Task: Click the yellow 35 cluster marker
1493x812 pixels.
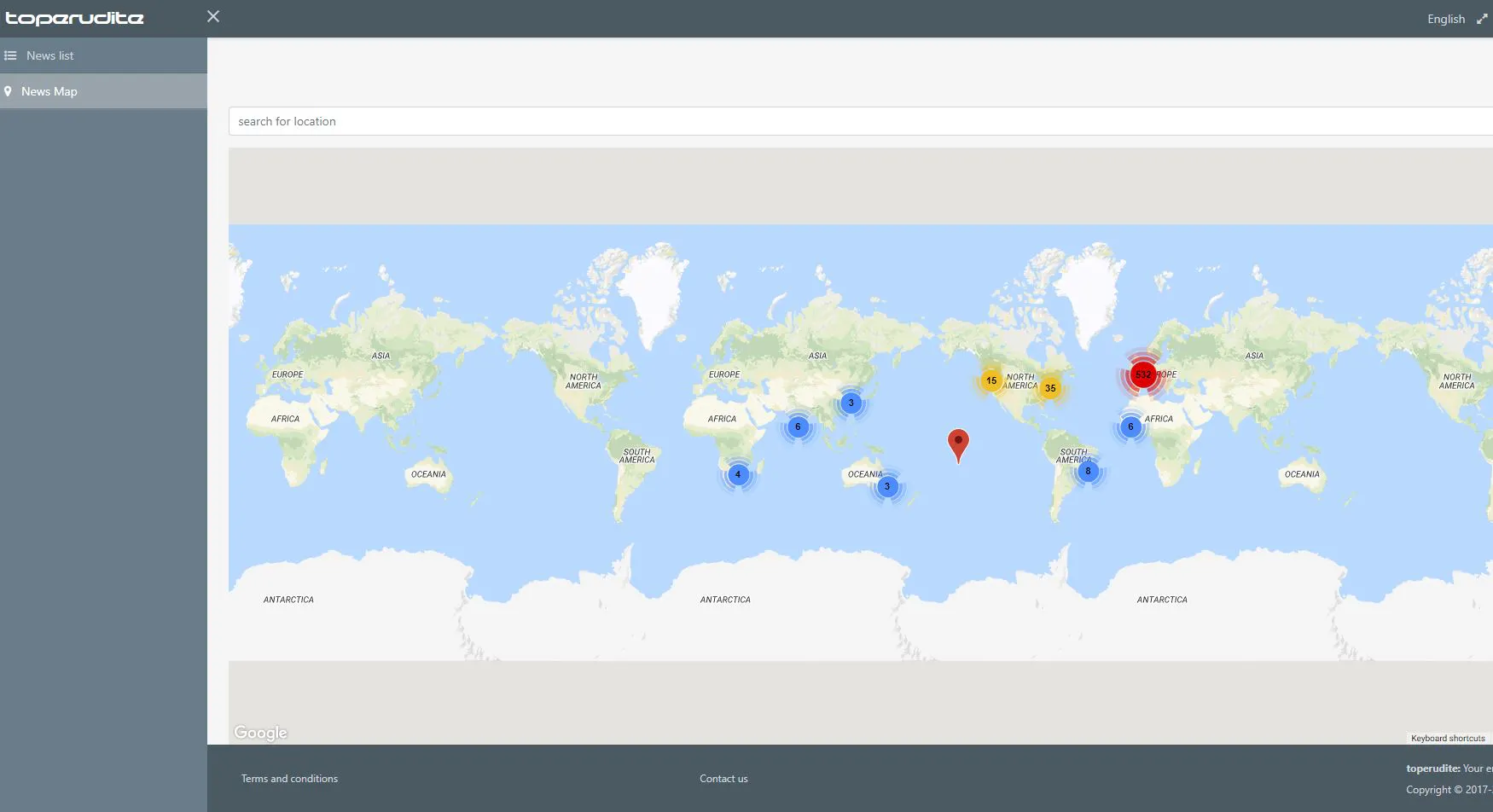Action: 1050,388
